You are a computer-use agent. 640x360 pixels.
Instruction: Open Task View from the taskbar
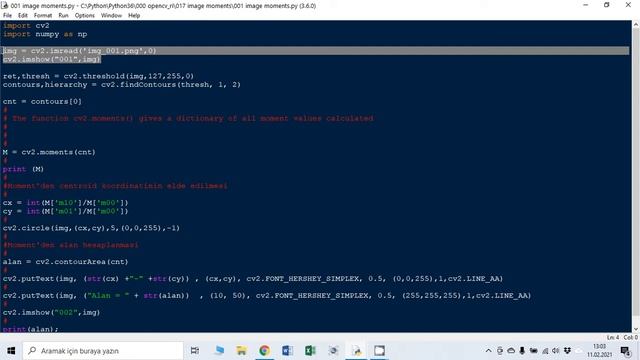(195, 351)
